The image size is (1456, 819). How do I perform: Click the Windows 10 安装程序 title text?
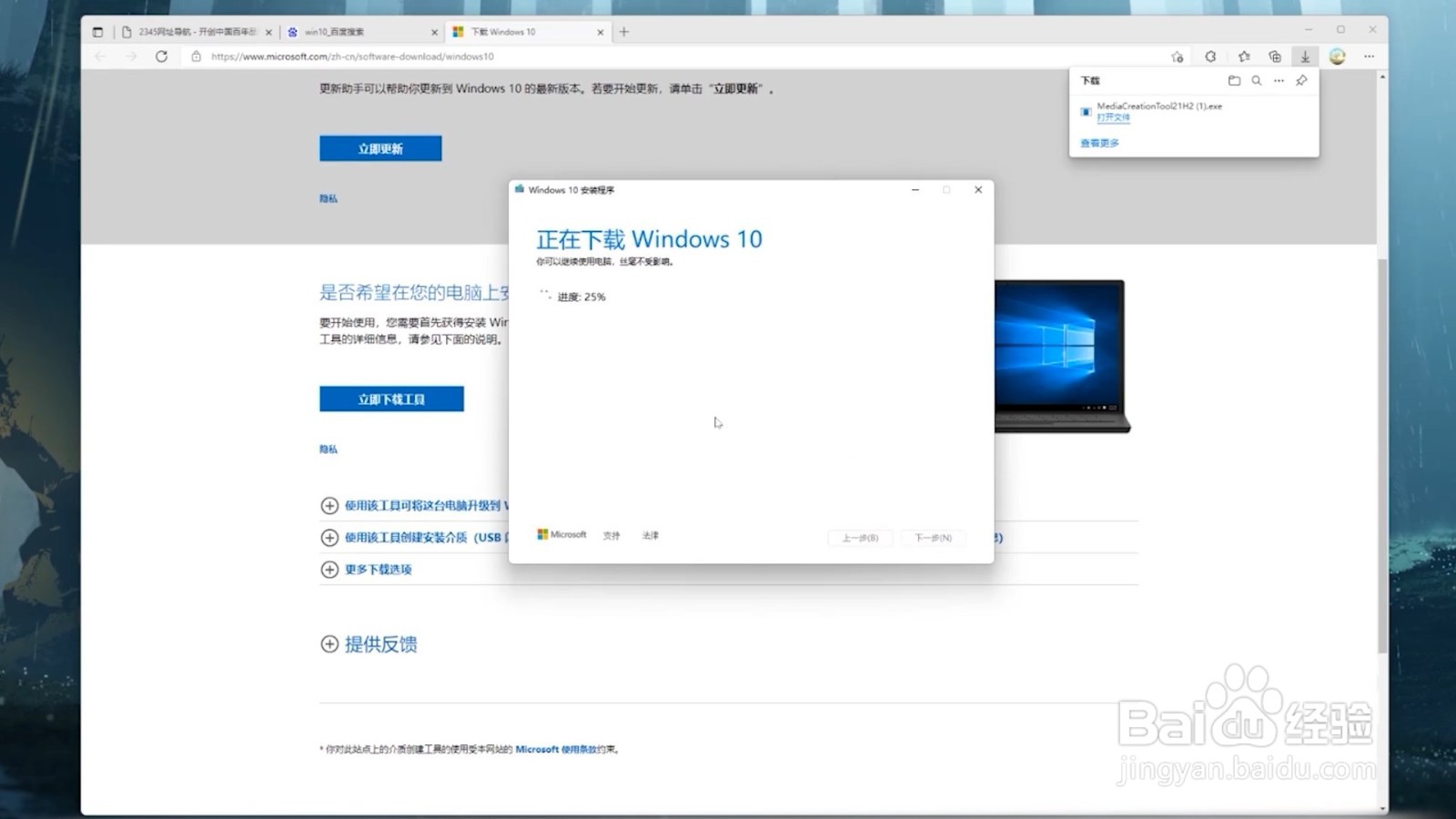pos(571,190)
